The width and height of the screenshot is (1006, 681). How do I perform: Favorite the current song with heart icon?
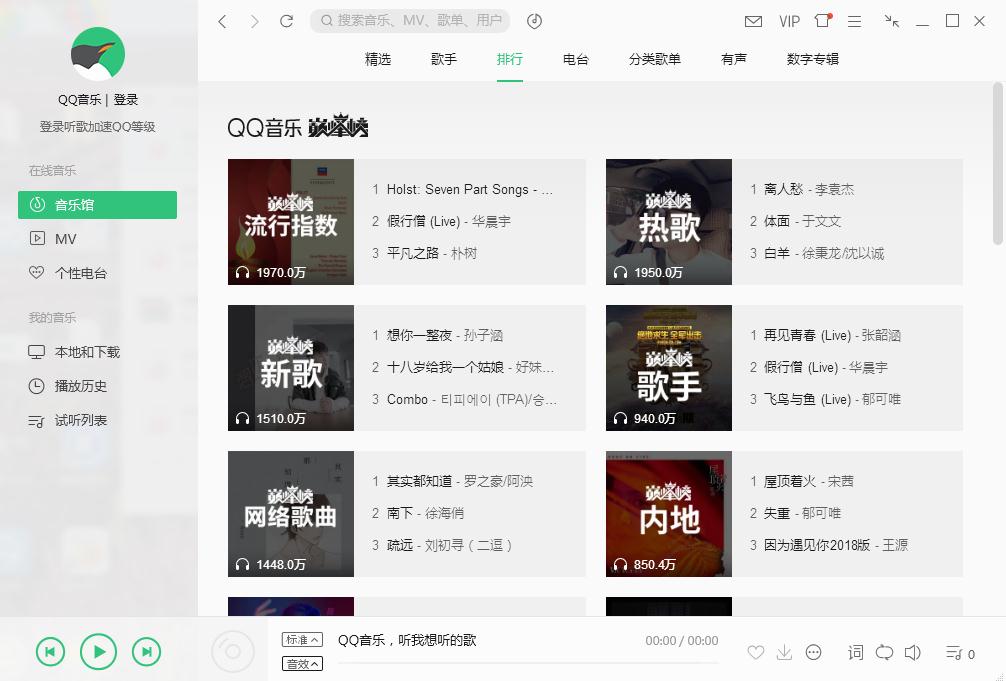(x=756, y=652)
